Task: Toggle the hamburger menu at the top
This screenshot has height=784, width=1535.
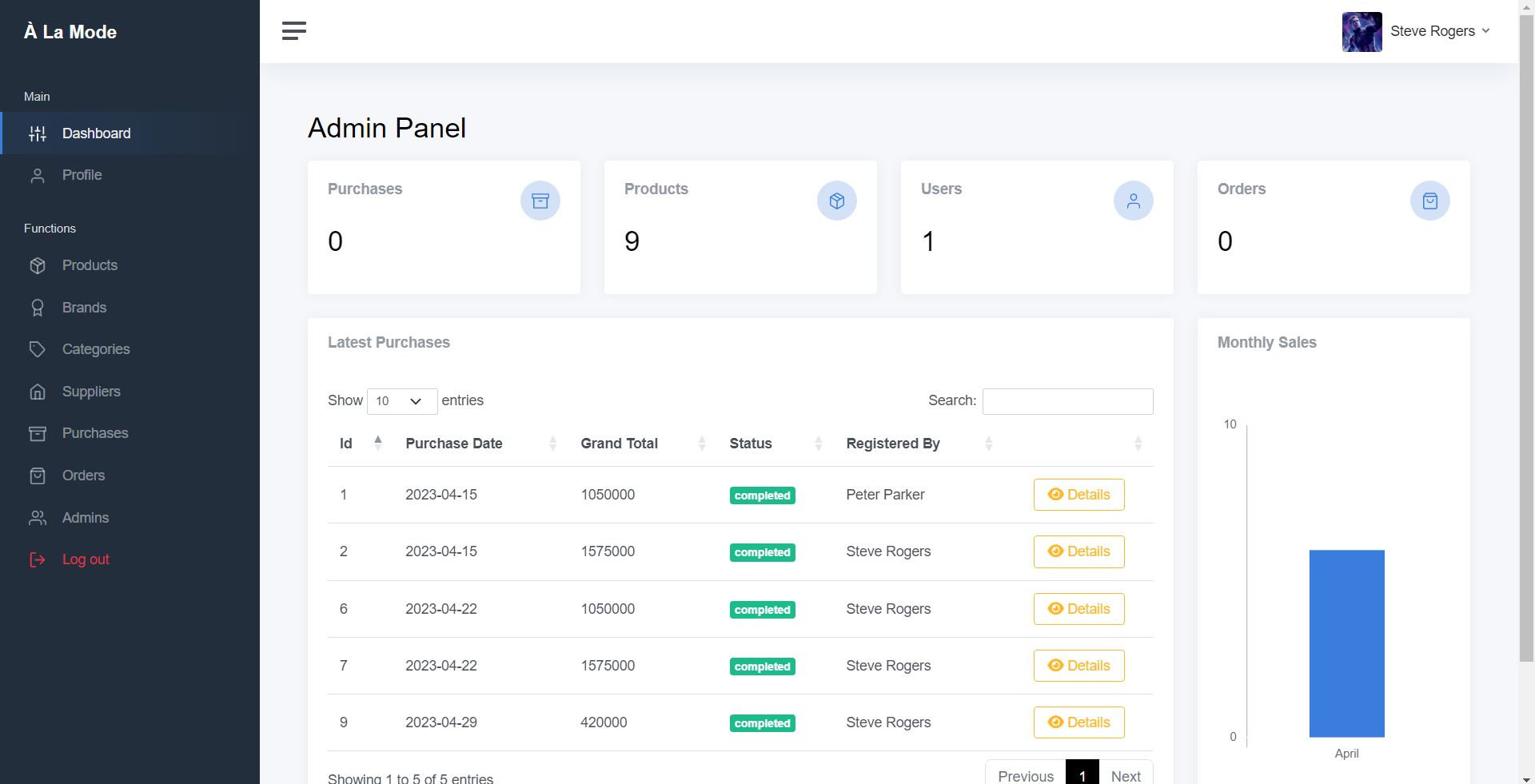Action: pyautogui.click(x=293, y=30)
